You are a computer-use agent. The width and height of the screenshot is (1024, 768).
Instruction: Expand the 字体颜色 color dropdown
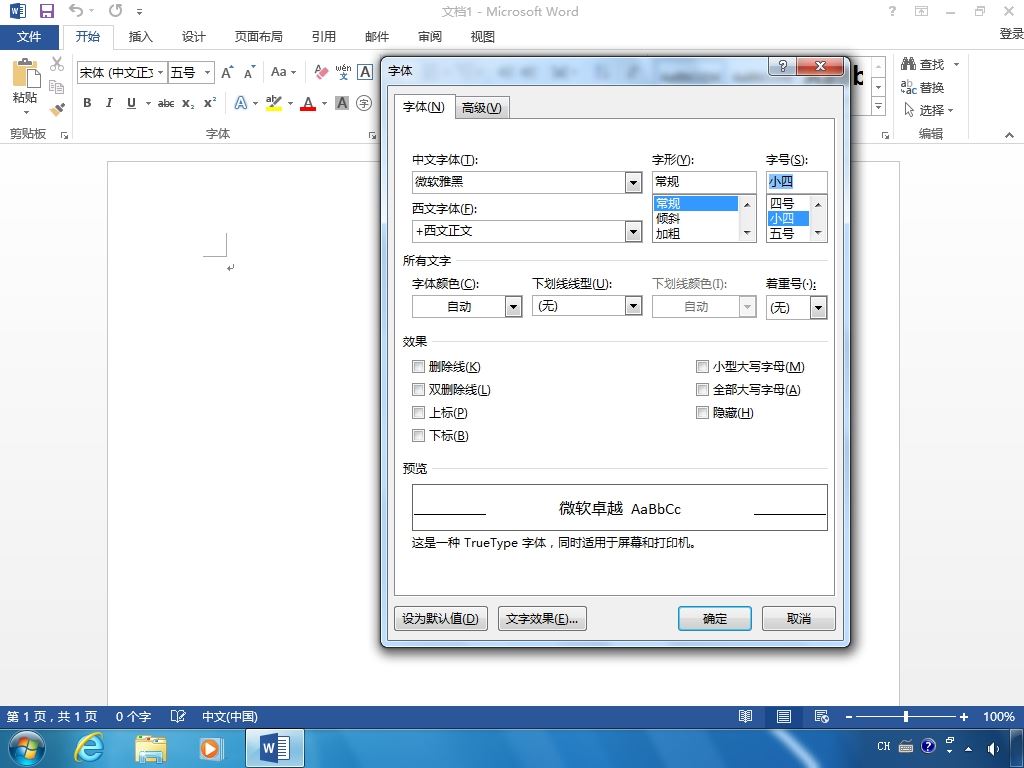(x=513, y=306)
